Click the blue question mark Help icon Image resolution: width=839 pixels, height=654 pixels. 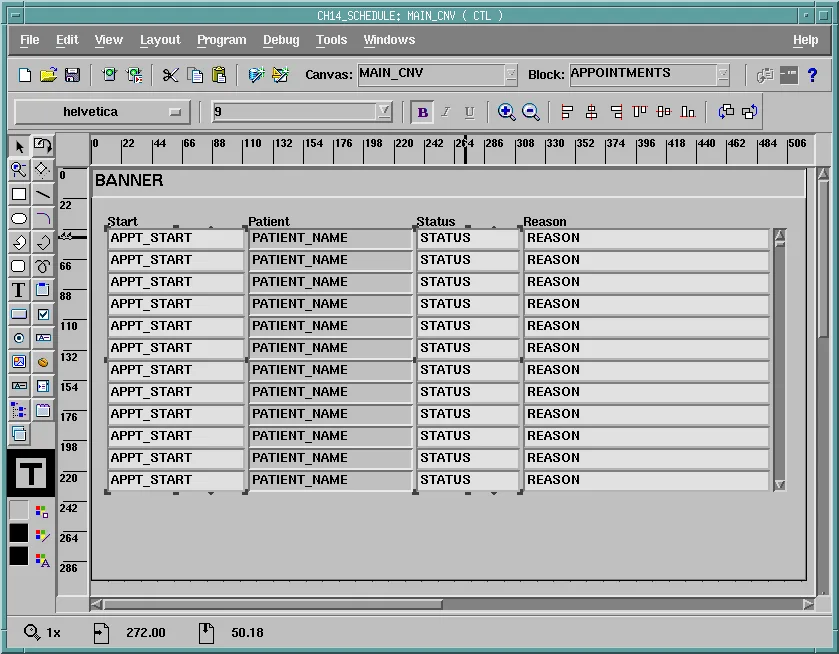click(x=812, y=75)
